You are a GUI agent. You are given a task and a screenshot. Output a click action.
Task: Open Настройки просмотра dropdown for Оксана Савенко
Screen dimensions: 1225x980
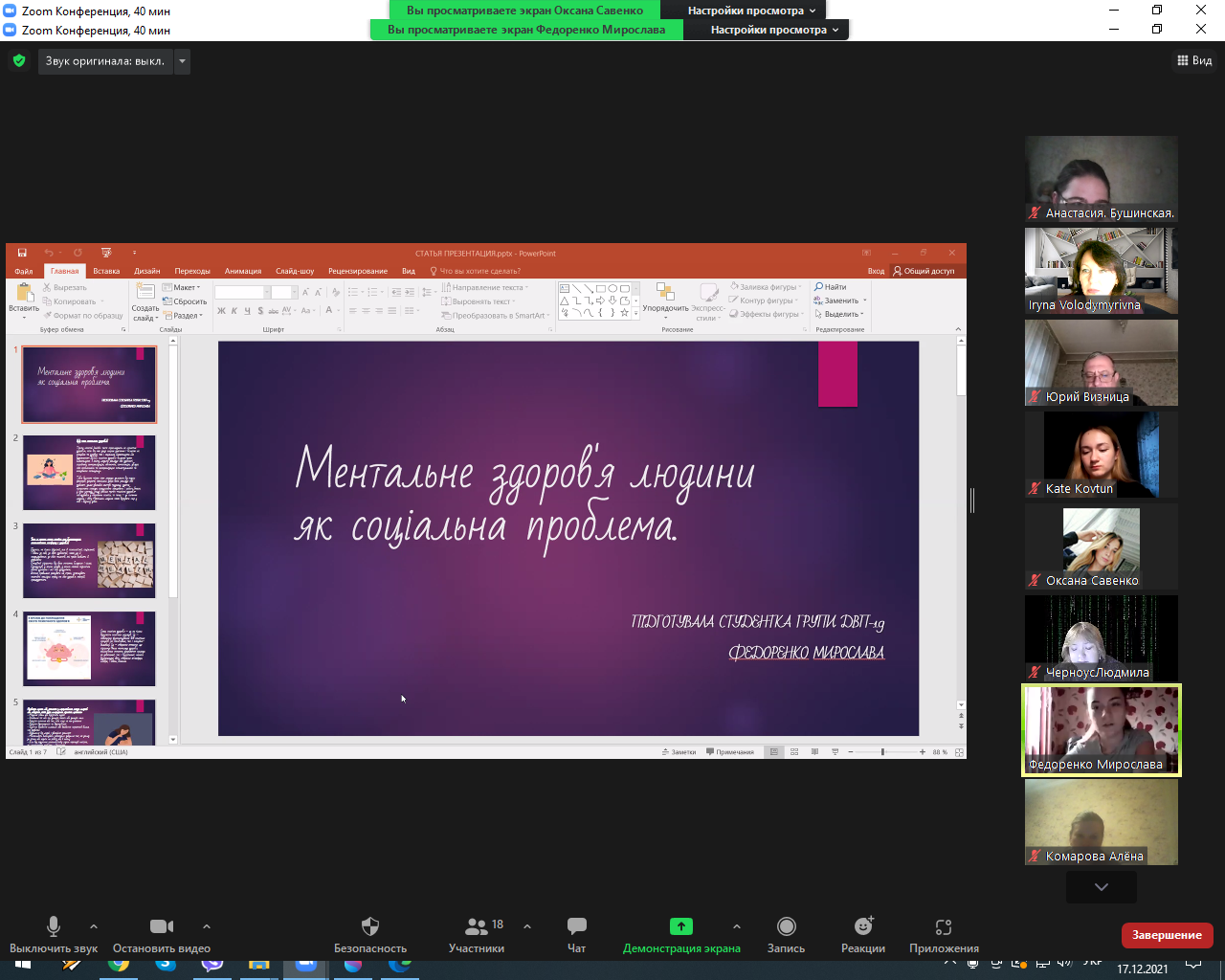click(x=752, y=11)
